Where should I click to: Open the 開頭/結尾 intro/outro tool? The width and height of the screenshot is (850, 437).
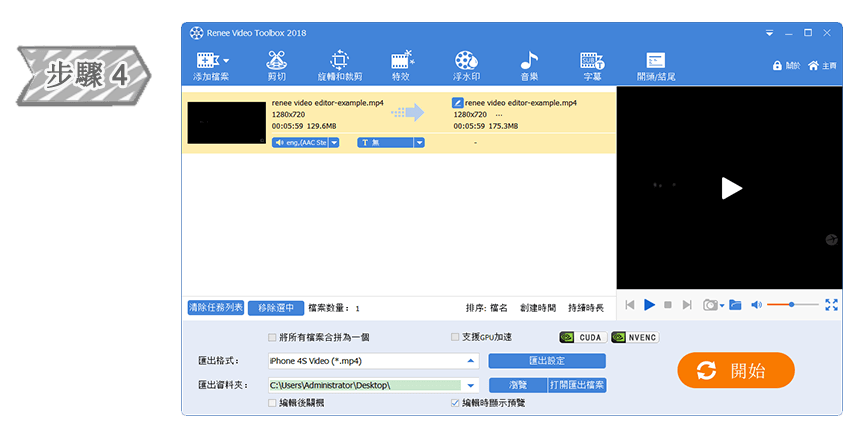(x=656, y=66)
